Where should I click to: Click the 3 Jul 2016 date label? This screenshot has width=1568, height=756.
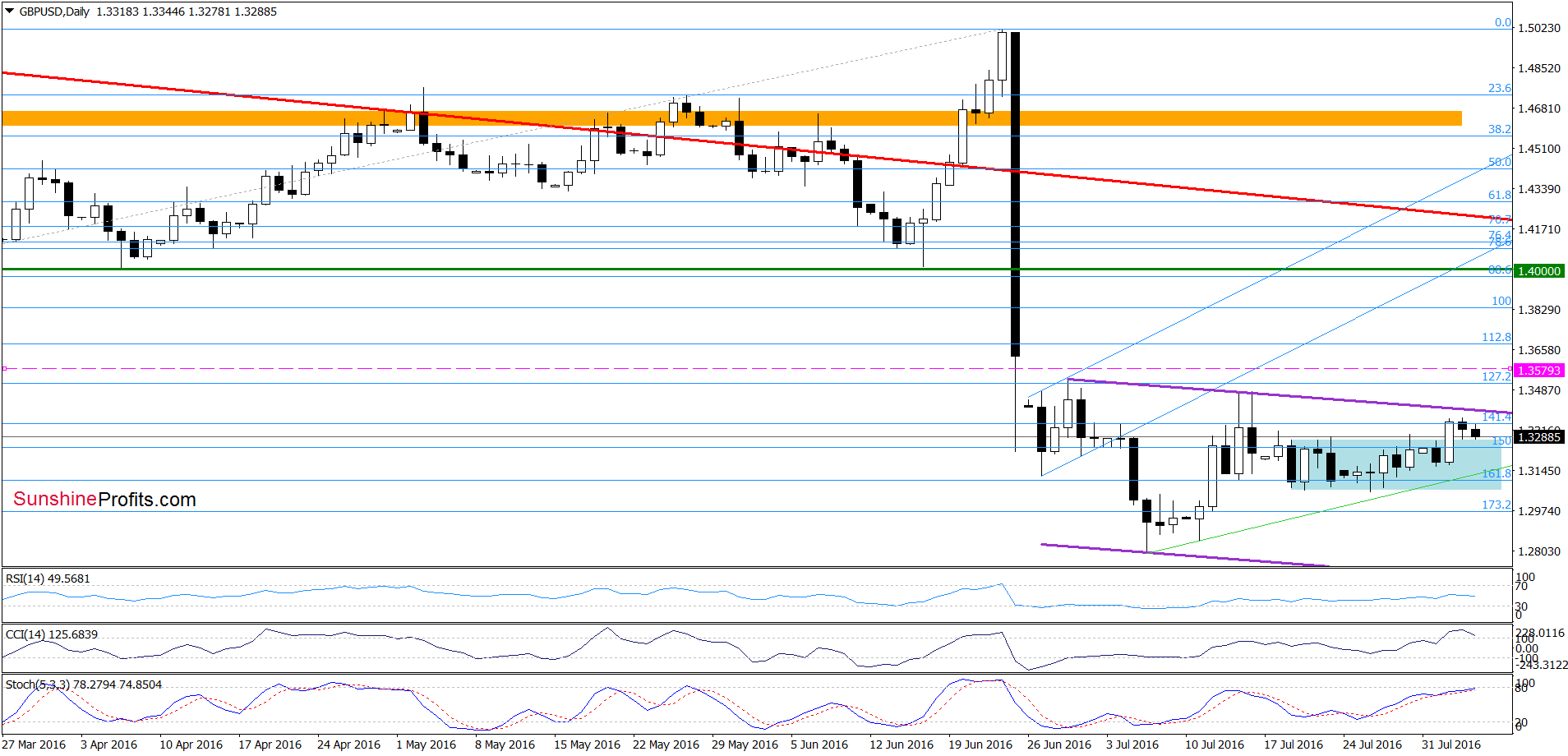[x=1132, y=744]
